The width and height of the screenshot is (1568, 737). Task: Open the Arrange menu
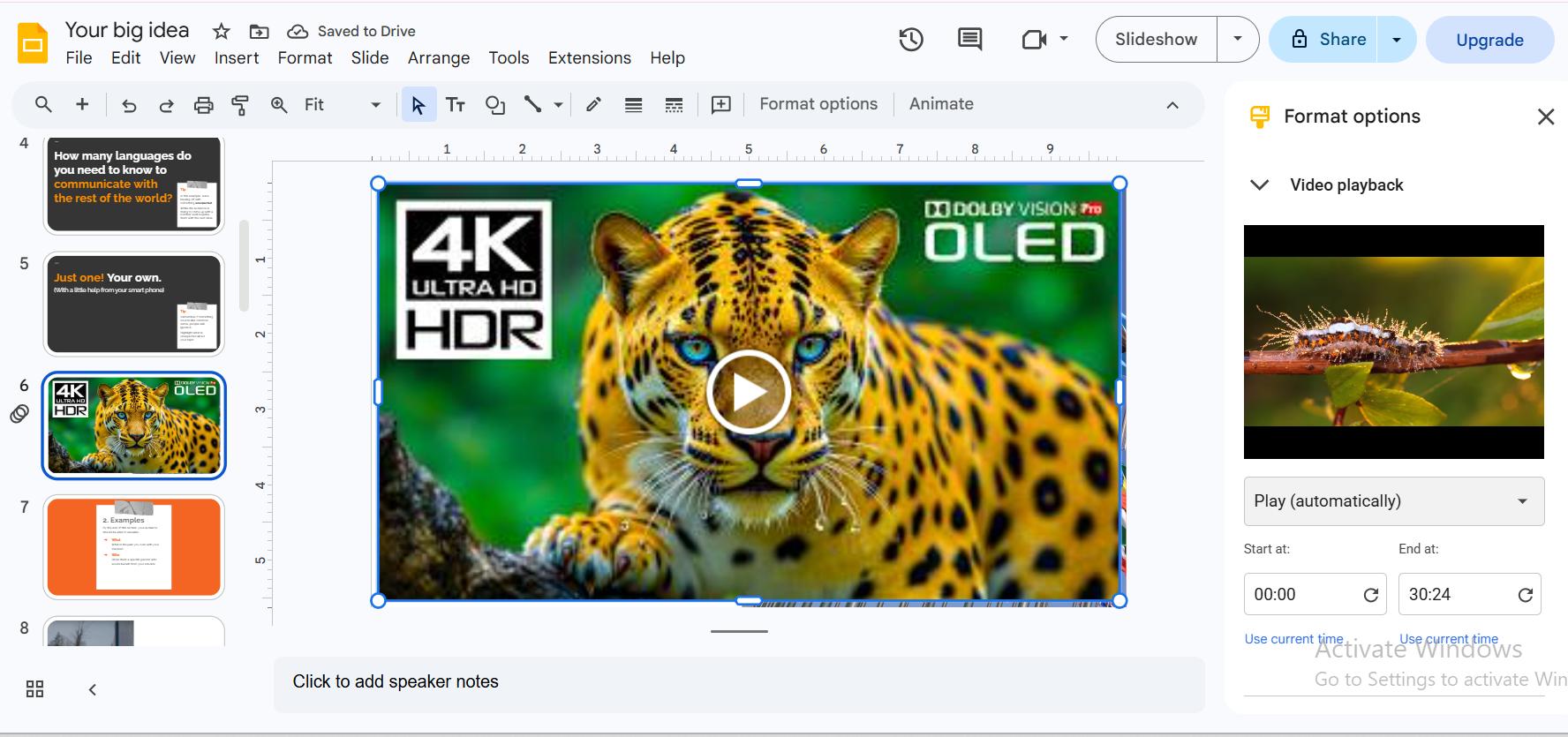439,58
